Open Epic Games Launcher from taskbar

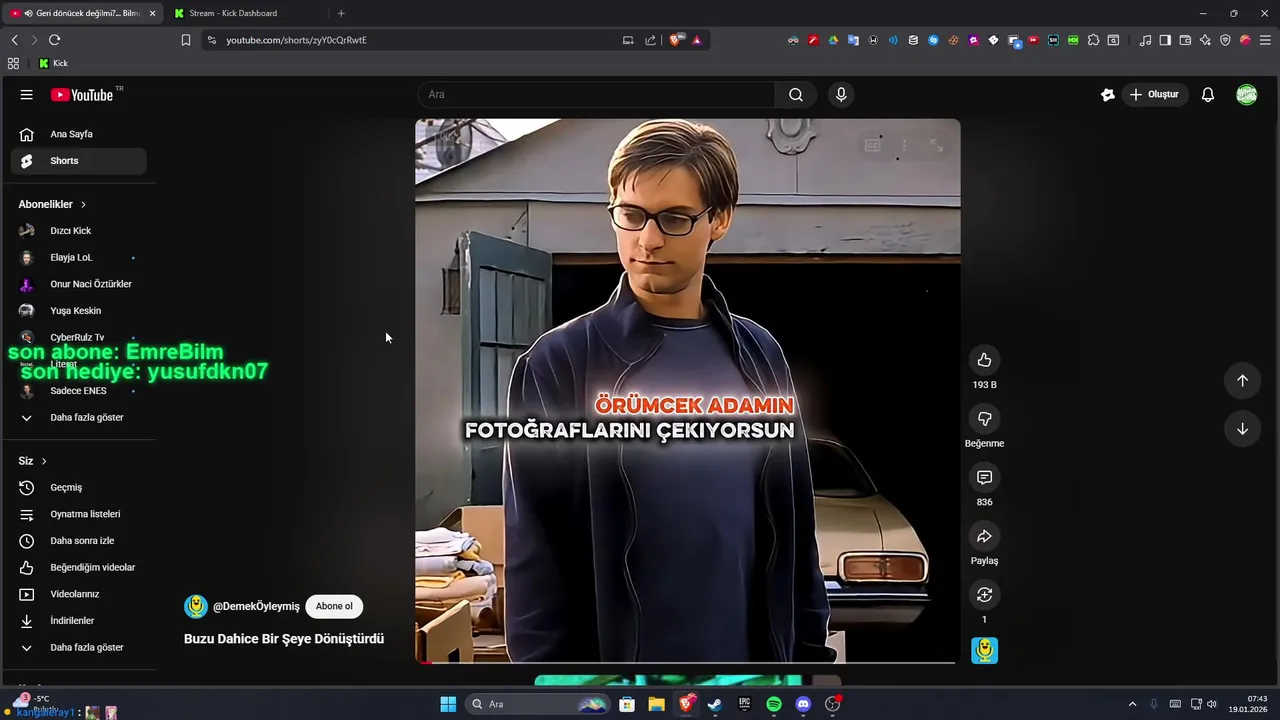point(744,704)
